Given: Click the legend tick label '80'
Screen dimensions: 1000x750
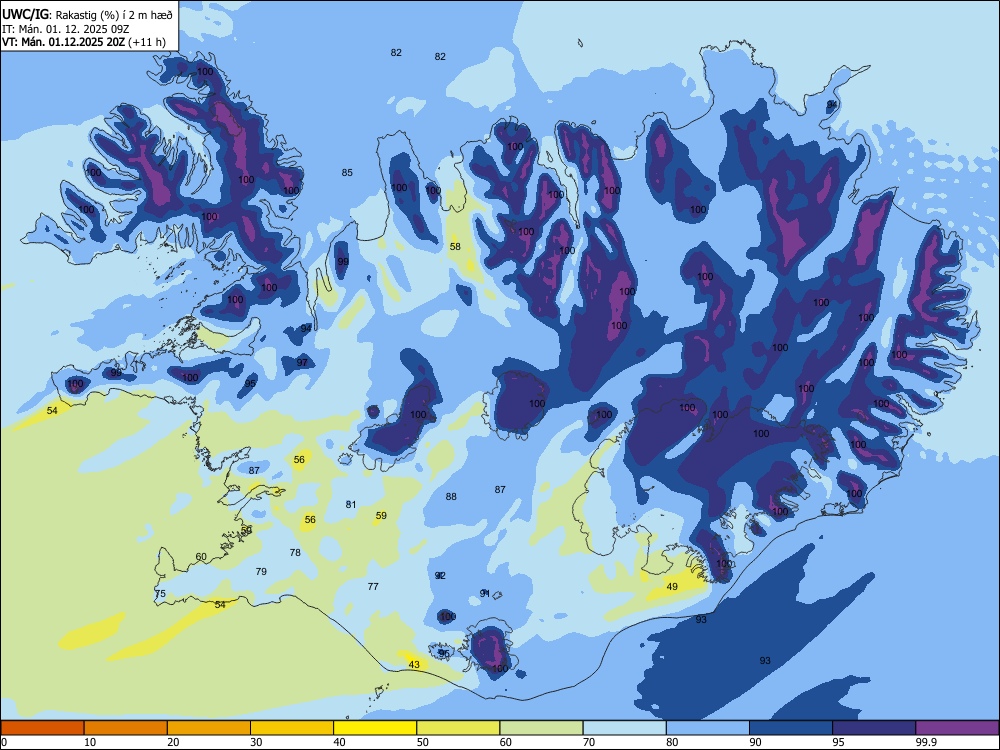Looking at the screenshot, I should (x=672, y=742).
